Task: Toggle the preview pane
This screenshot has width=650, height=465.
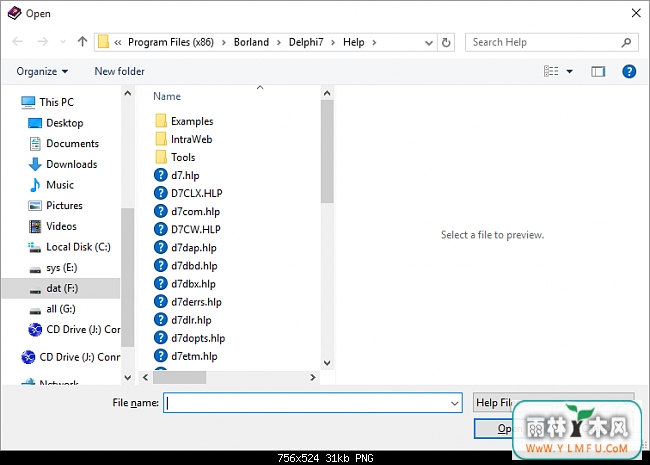Action: [598, 72]
